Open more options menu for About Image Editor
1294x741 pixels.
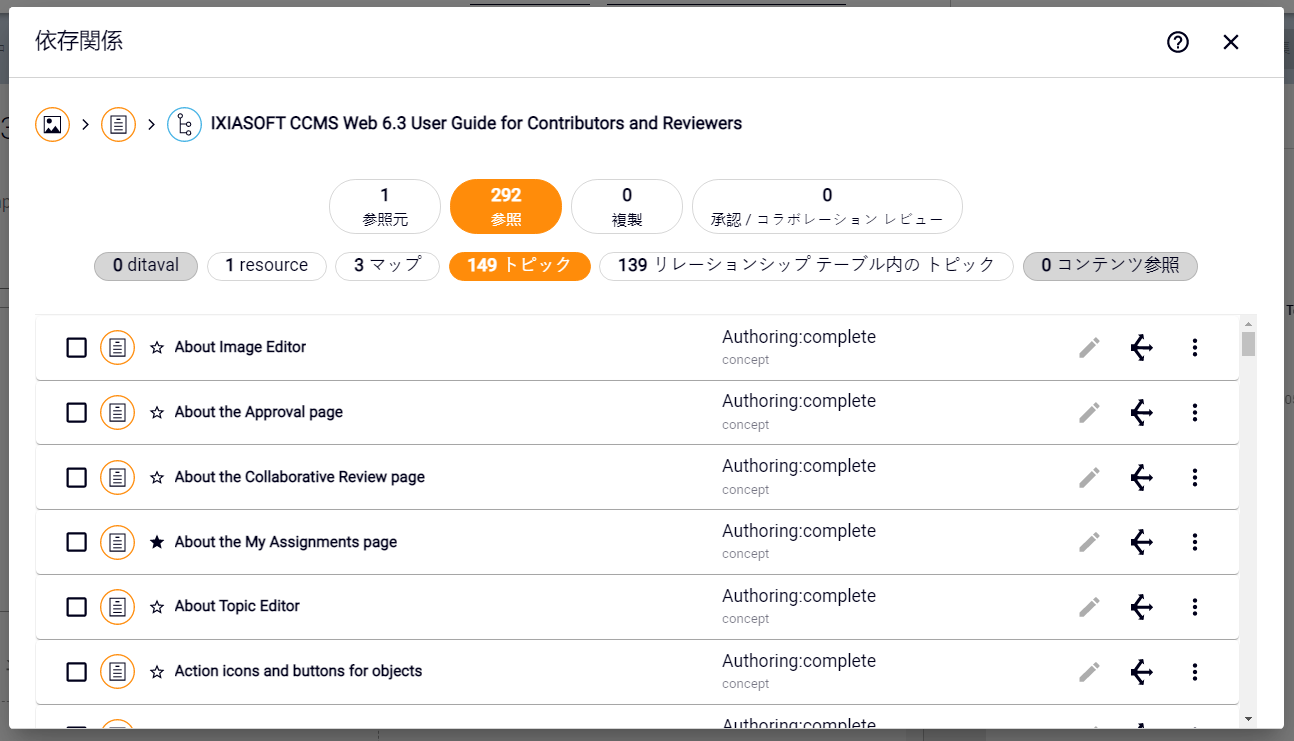(x=1194, y=348)
